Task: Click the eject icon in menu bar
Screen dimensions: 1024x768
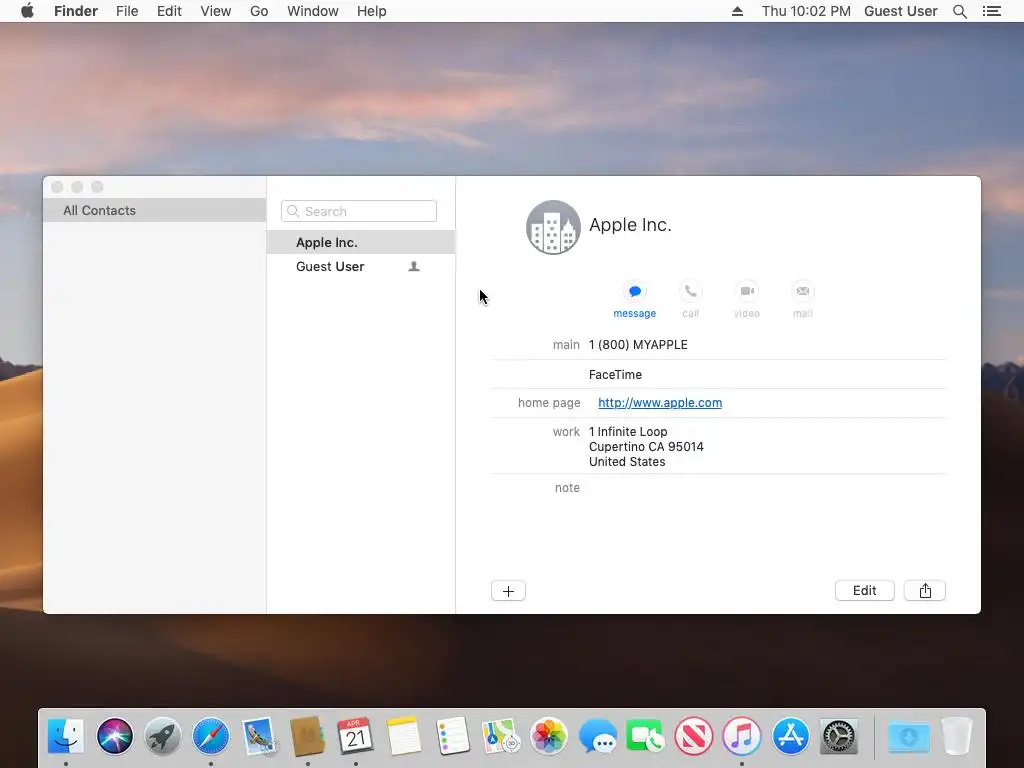Action: tap(737, 11)
